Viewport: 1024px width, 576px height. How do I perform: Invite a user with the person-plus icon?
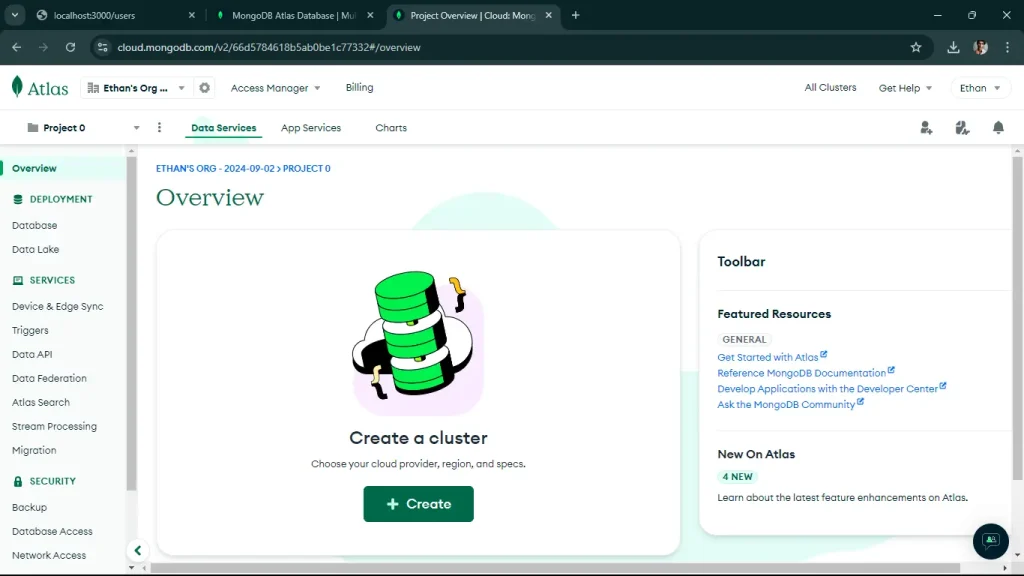(925, 127)
